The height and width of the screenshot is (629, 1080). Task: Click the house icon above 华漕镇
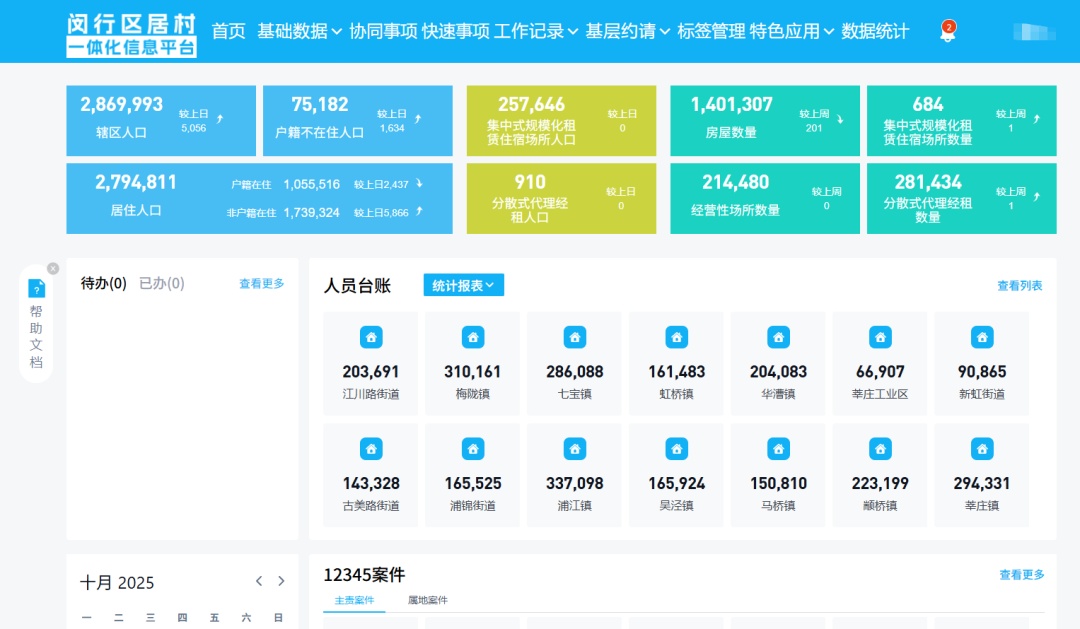coord(778,337)
